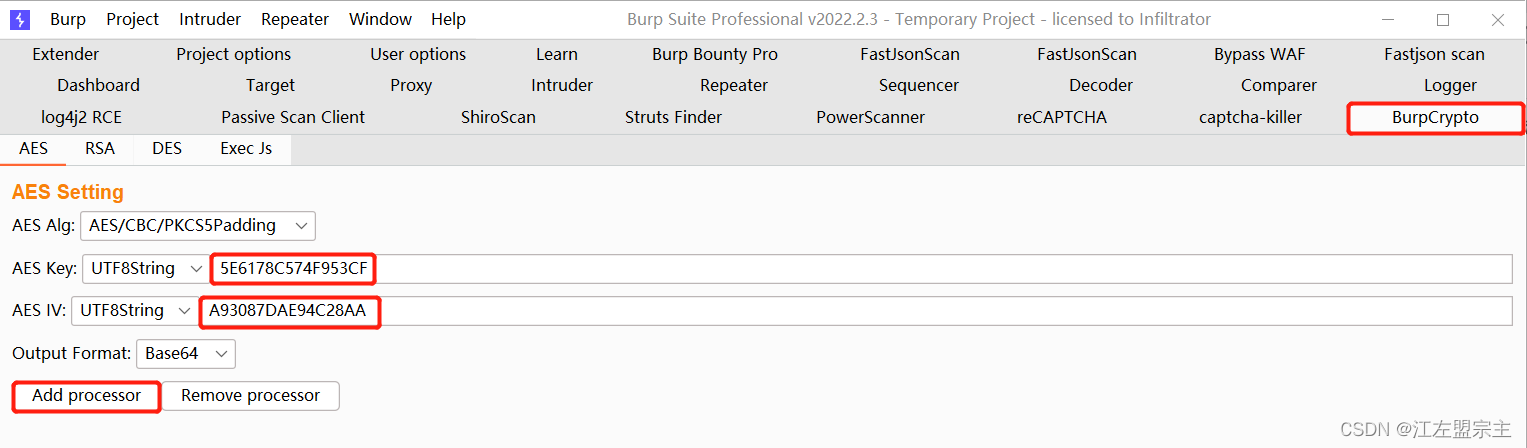Switch to the Learn tab
The height and width of the screenshot is (448, 1527).
pyautogui.click(x=557, y=54)
